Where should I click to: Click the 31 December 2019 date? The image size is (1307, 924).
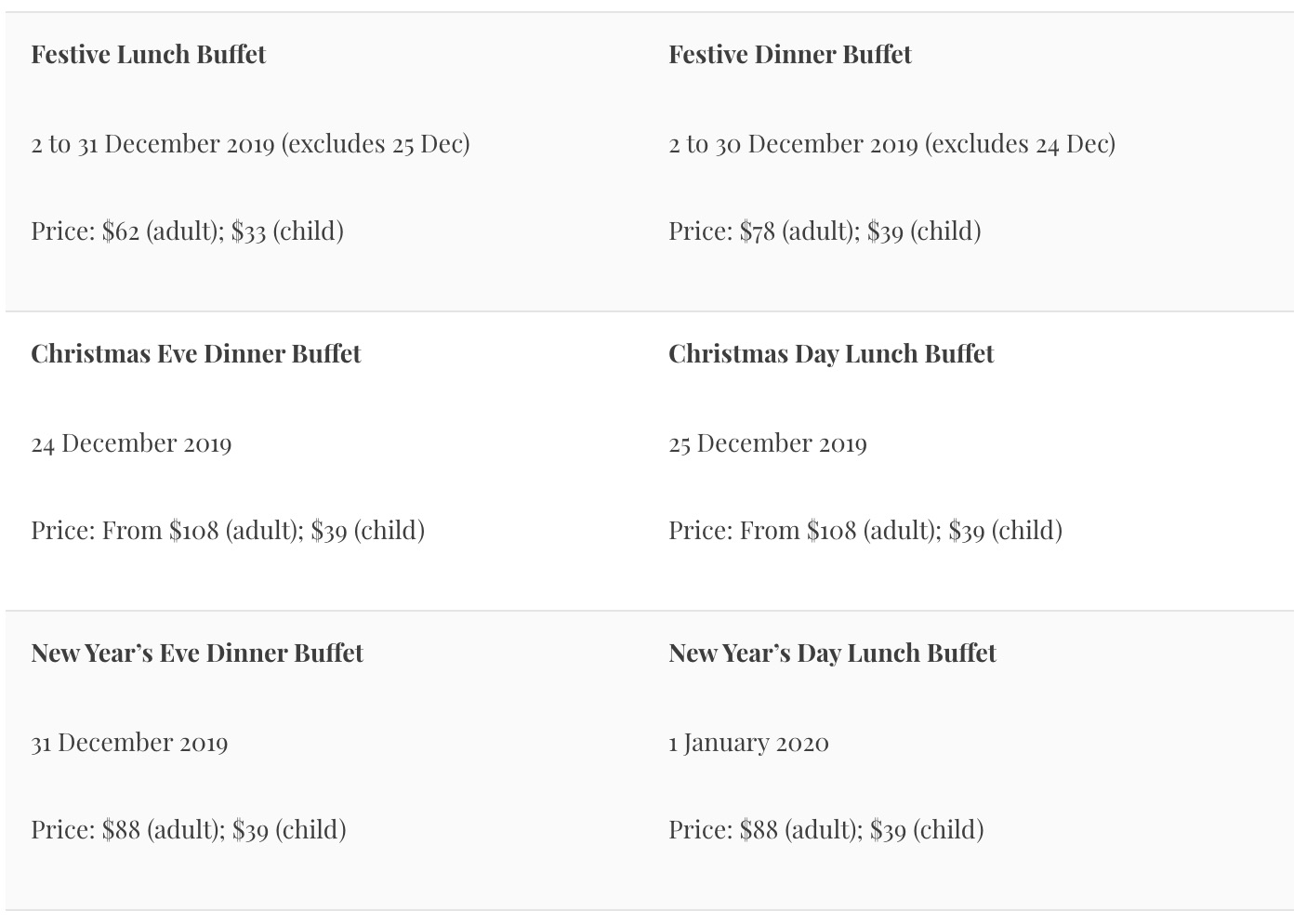pos(129,742)
